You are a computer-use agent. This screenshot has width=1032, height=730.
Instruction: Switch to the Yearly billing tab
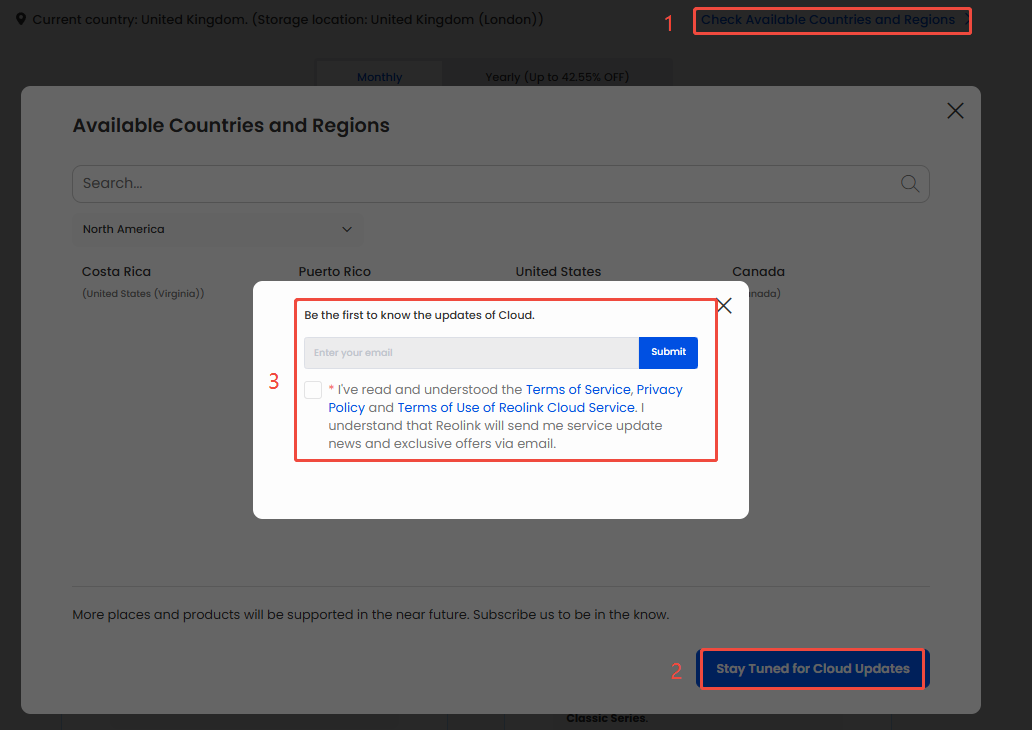click(557, 77)
